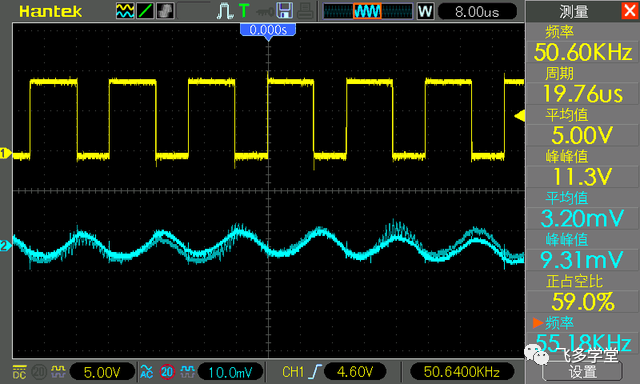Click the cyan 平均值 label

pos(567,198)
